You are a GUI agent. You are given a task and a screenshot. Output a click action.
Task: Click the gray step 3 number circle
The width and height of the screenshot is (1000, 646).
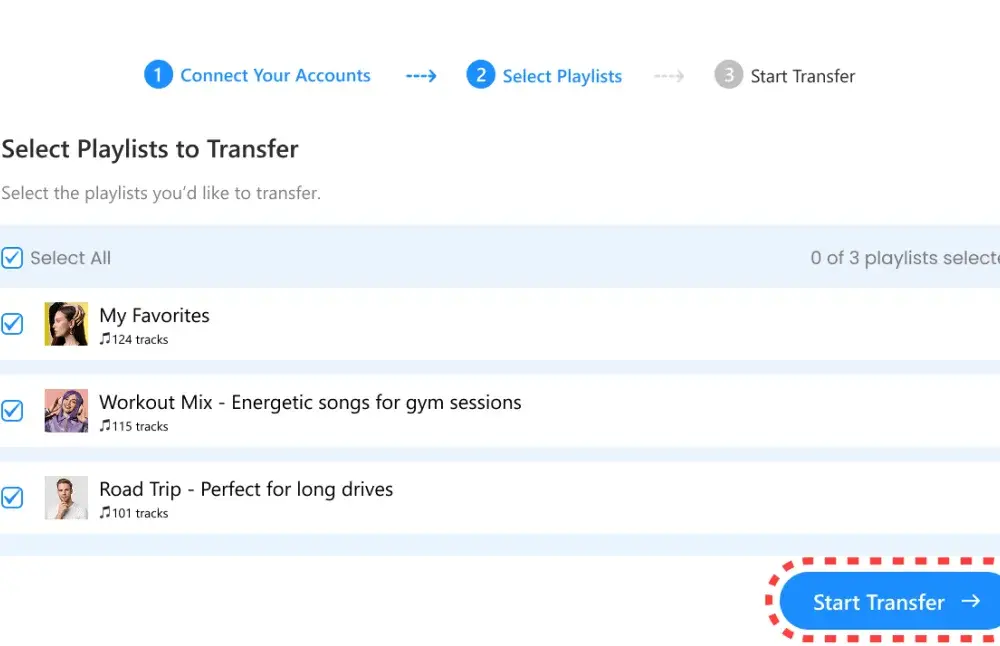(728, 75)
